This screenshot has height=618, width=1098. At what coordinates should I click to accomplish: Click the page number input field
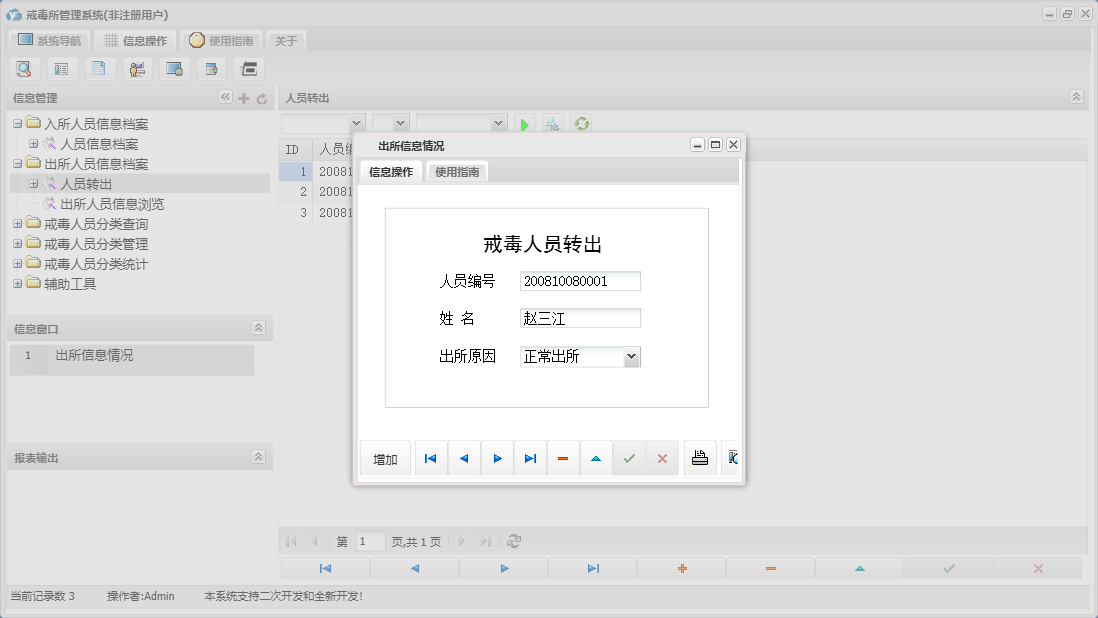tap(369, 540)
